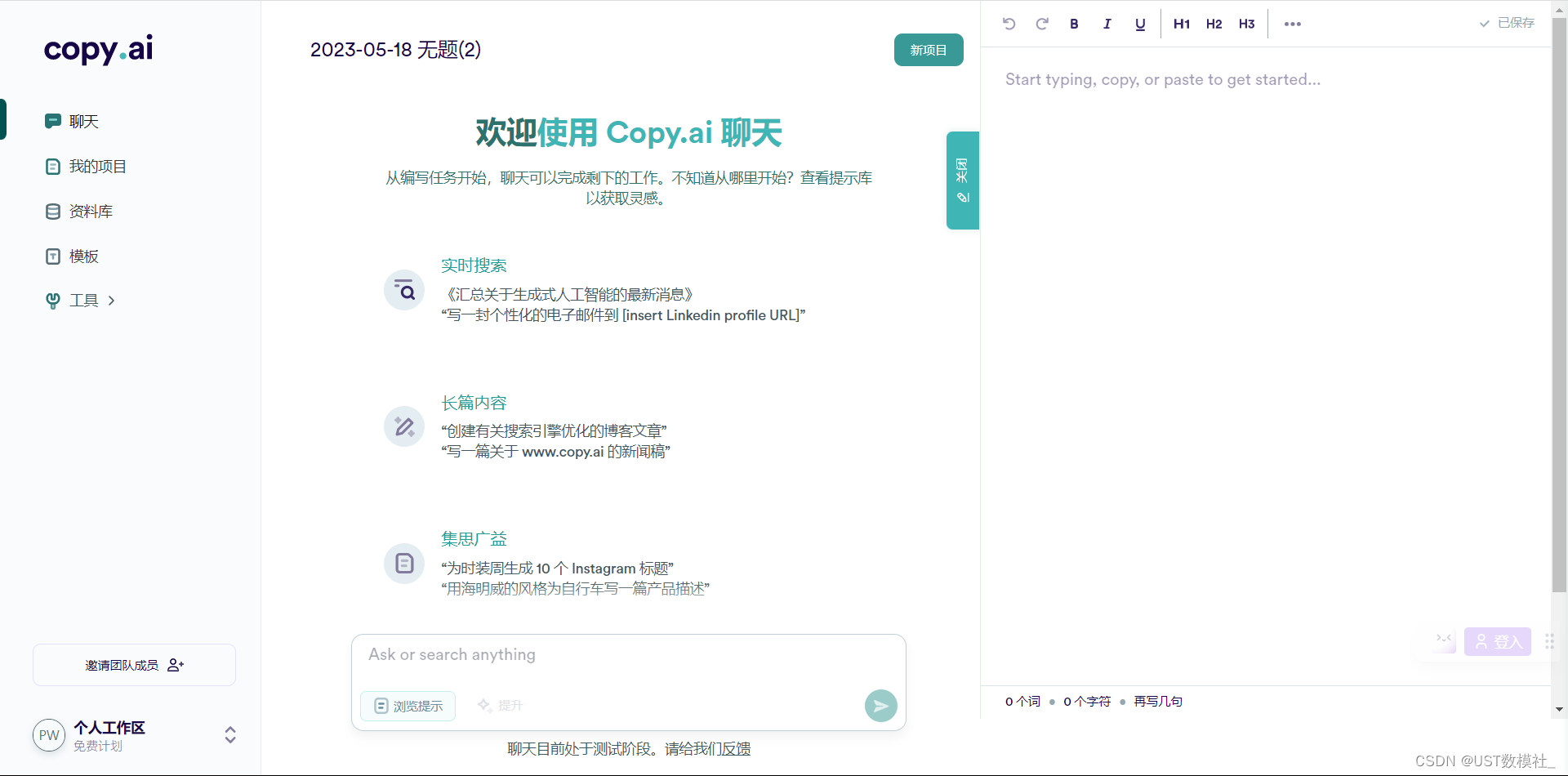This screenshot has height=776, width=1568.
Task: Click the scrollbar down arrow
Action: click(x=1559, y=709)
